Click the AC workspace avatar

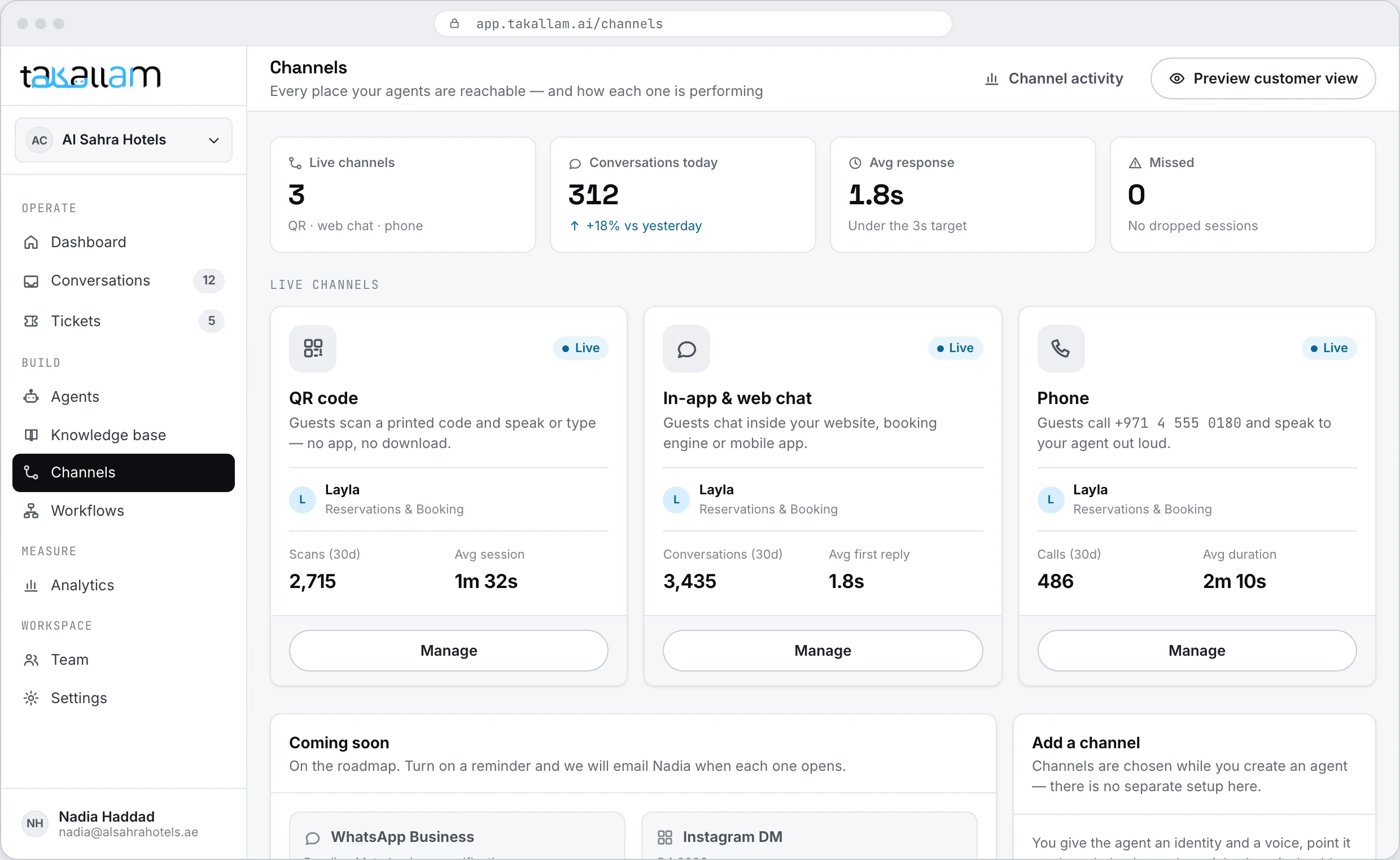coord(40,140)
